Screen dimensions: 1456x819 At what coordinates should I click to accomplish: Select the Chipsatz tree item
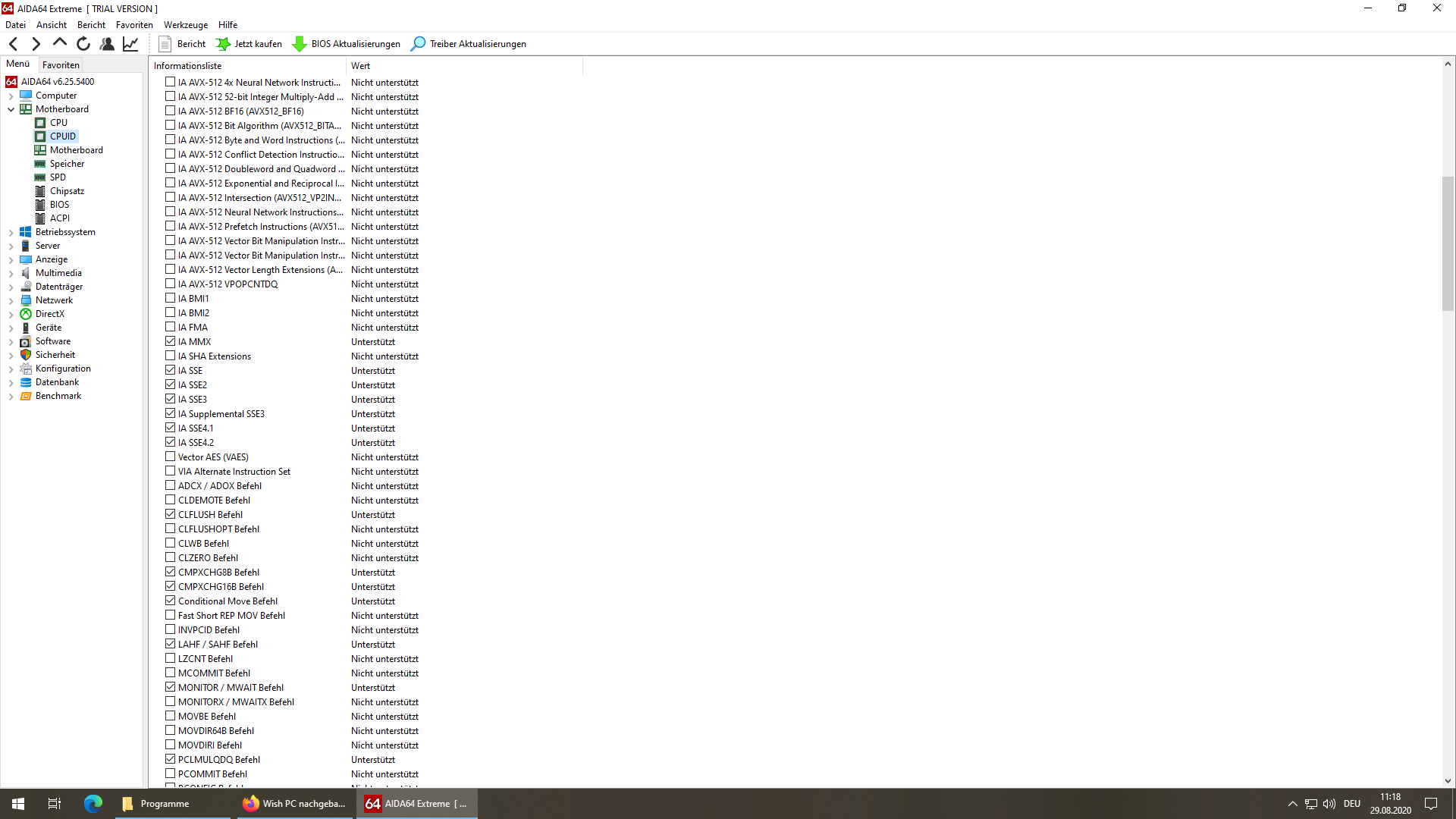point(67,191)
